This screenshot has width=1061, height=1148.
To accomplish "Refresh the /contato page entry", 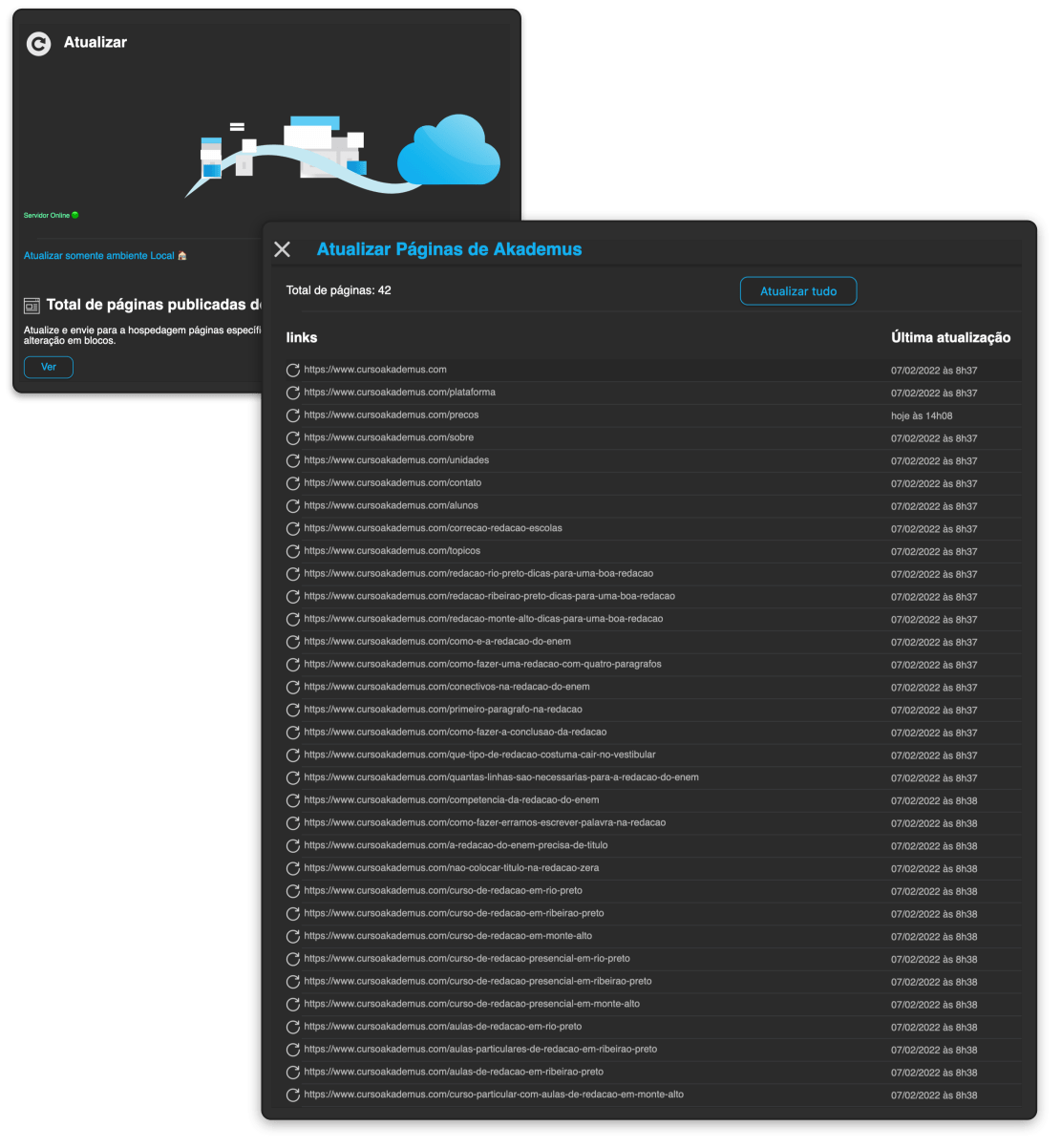I will pos(293,483).
